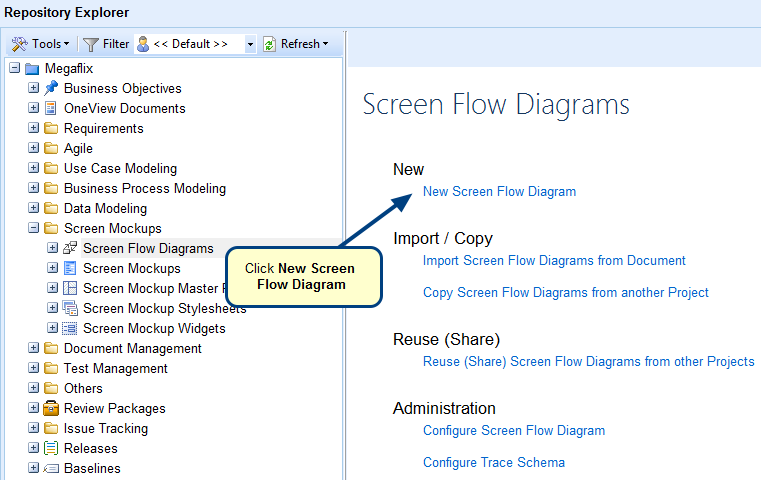Expand the Test Management folder
Viewport: 761px width, 480px height.
tap(33, 368)
